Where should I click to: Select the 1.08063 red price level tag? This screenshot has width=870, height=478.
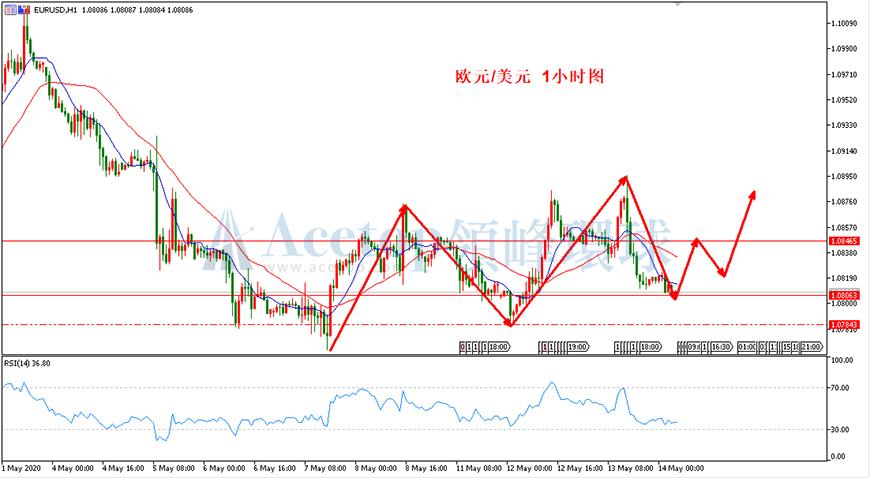(844, 295)
